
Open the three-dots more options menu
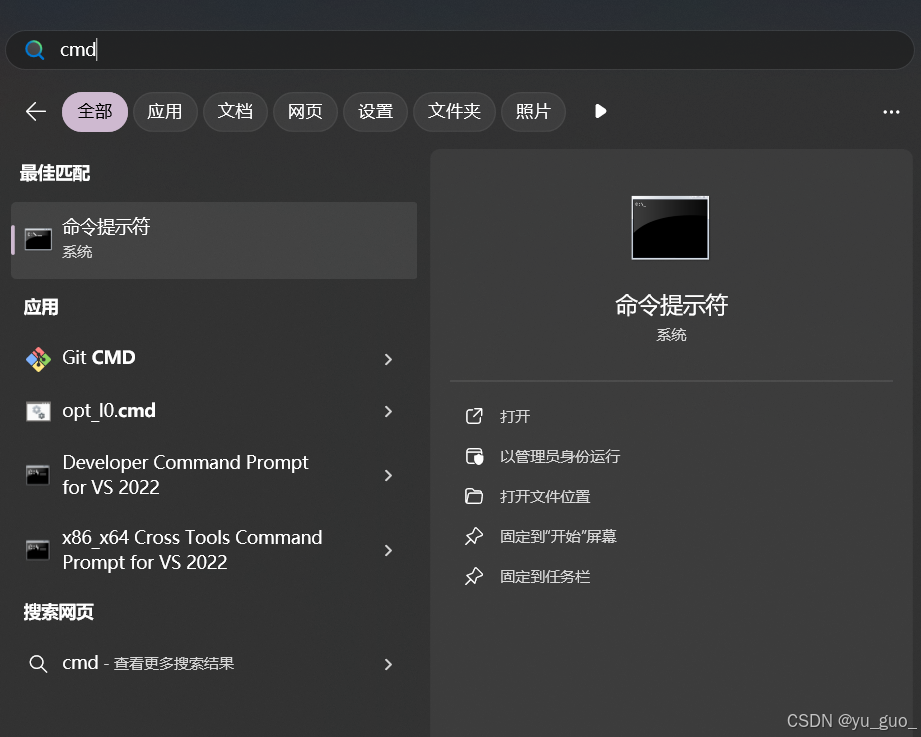pyautogui.click(x=891, y=112)
